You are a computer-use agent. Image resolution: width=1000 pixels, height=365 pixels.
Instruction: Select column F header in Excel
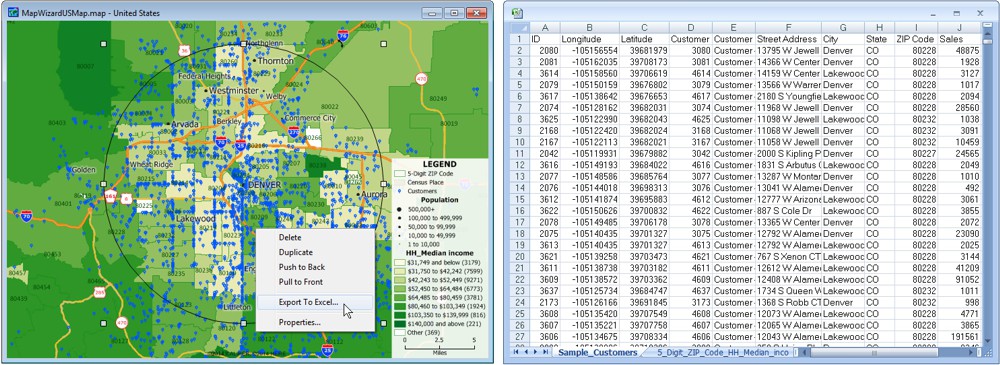click(788, 27)
